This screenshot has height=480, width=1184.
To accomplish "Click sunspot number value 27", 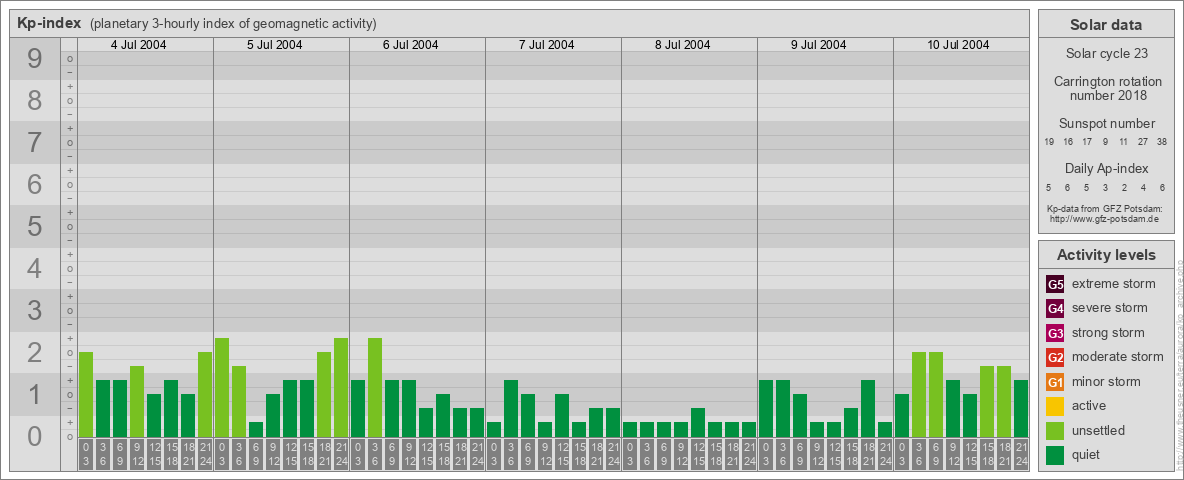I will pos(1143,142).
